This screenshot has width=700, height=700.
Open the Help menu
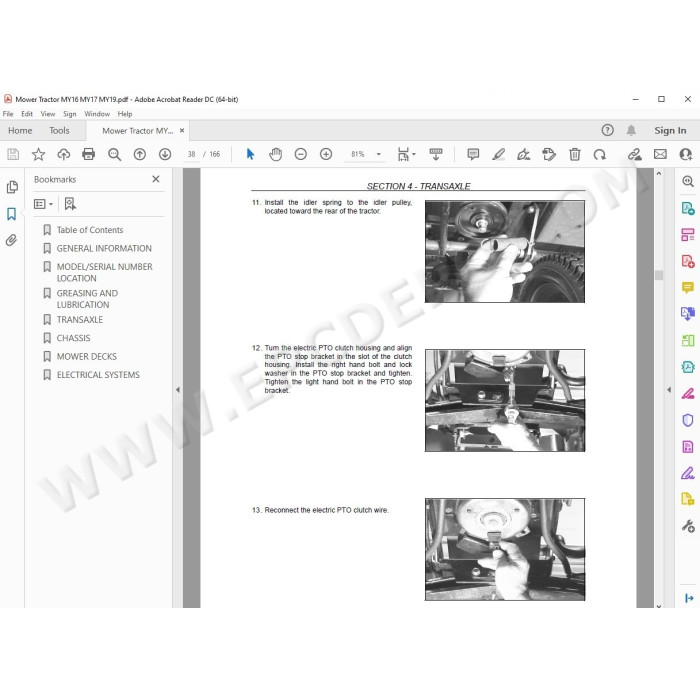click(x=125, y=114)
